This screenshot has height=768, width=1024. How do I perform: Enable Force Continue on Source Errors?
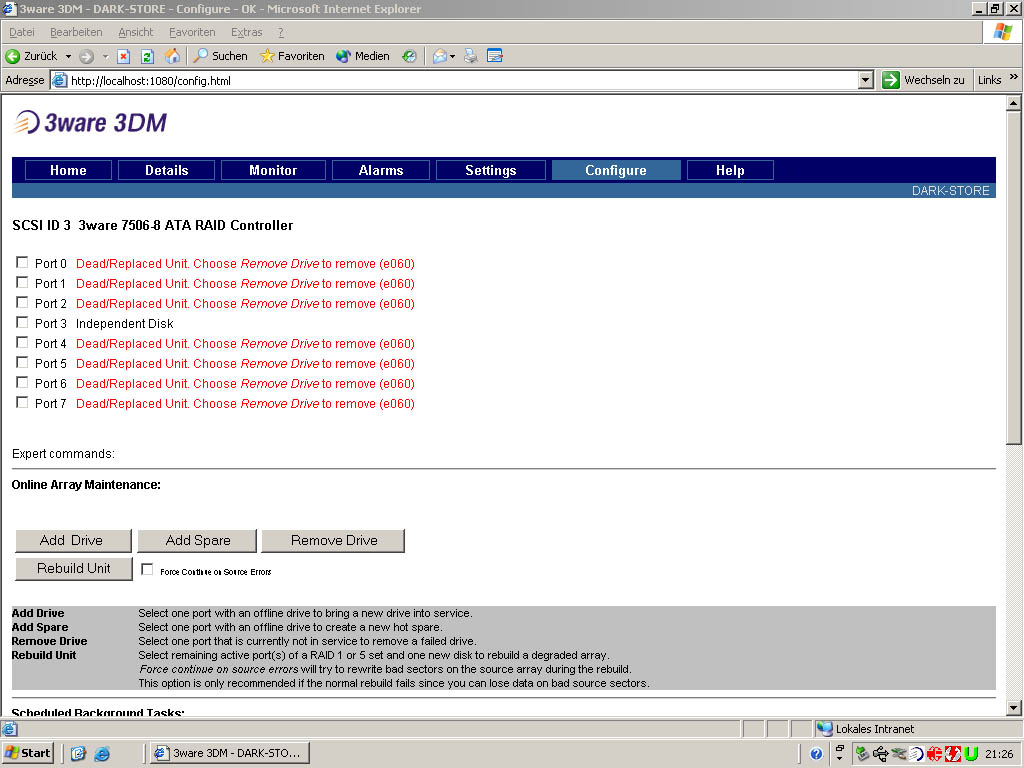click(x=148, y=570)
